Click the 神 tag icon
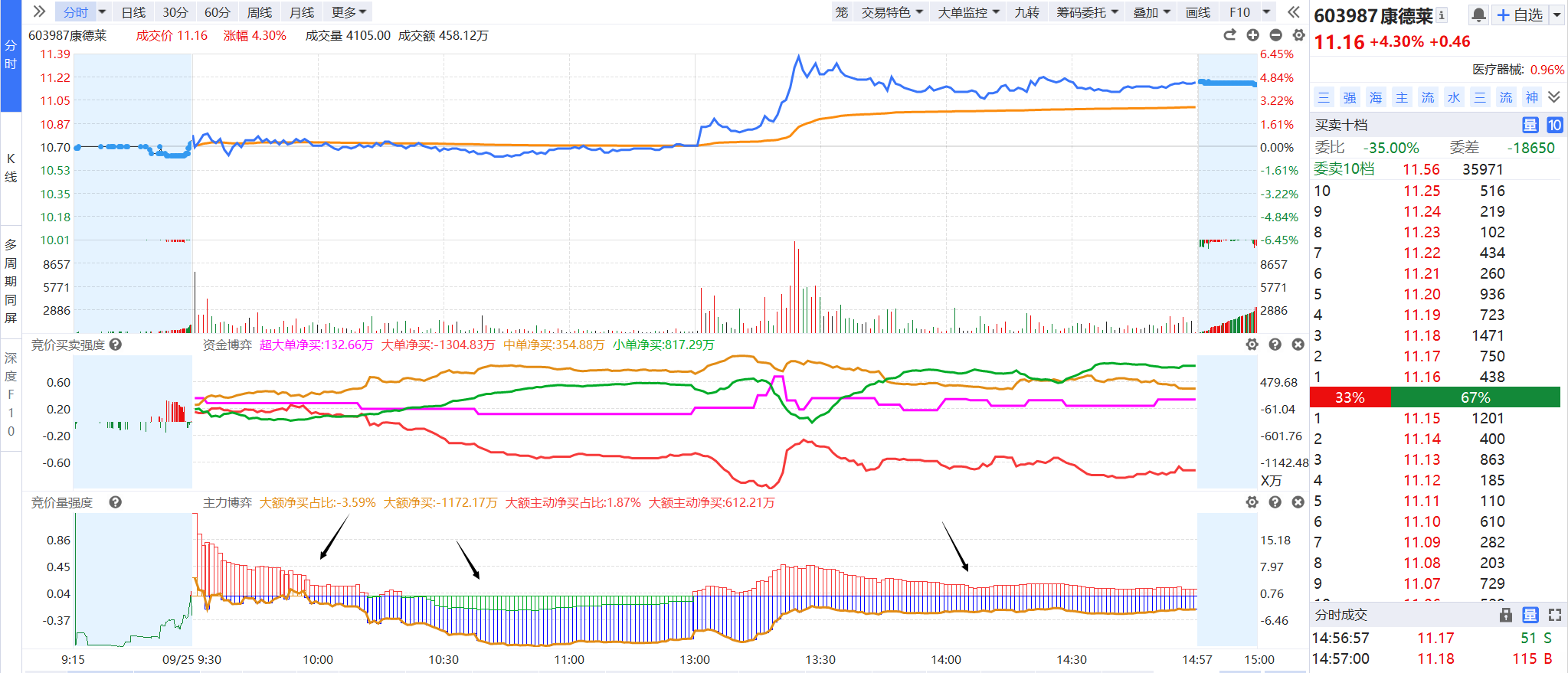 point(1532,97)
